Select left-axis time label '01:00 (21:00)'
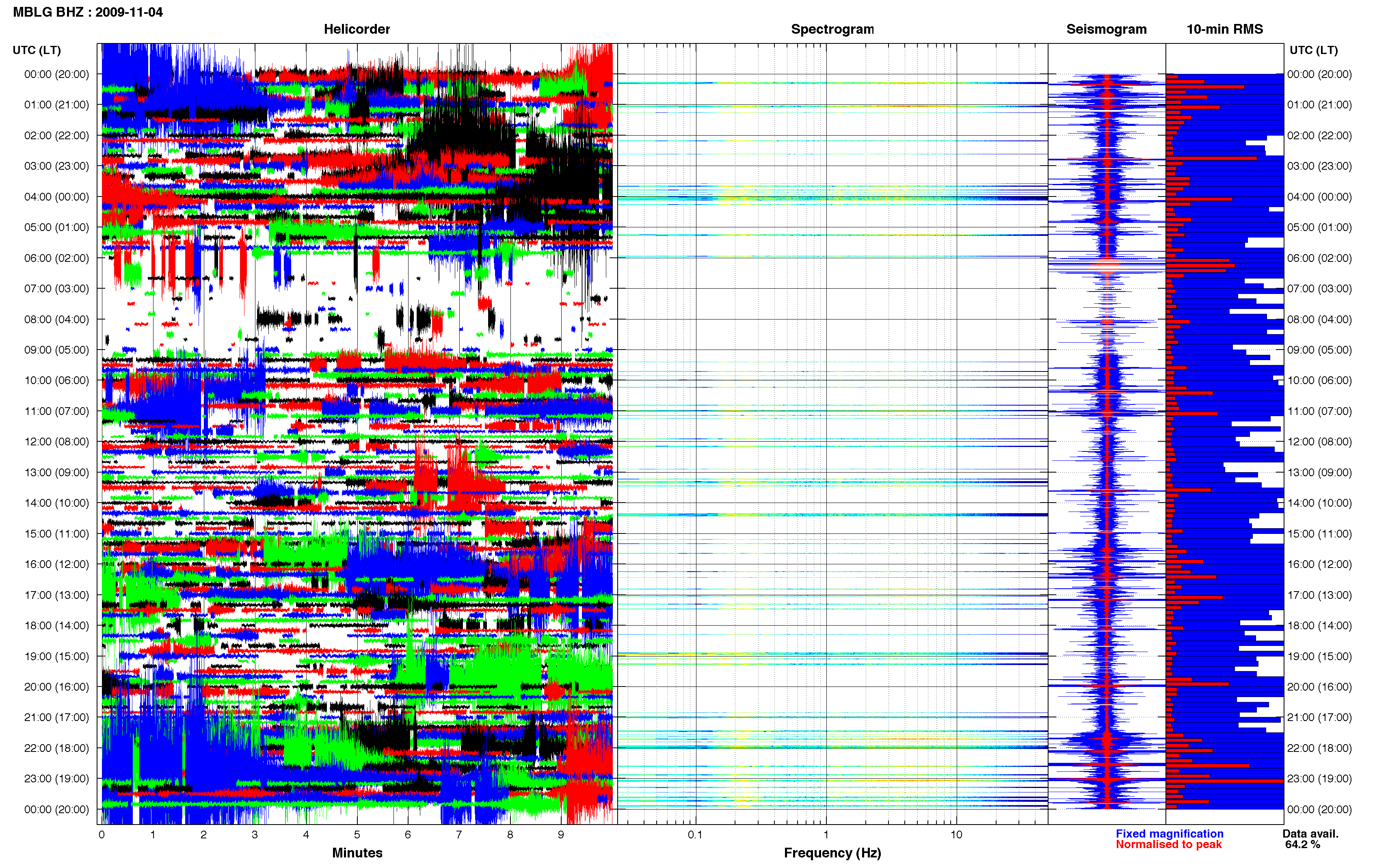Screen dimensions: 1388x868 (x=56, y=105)
